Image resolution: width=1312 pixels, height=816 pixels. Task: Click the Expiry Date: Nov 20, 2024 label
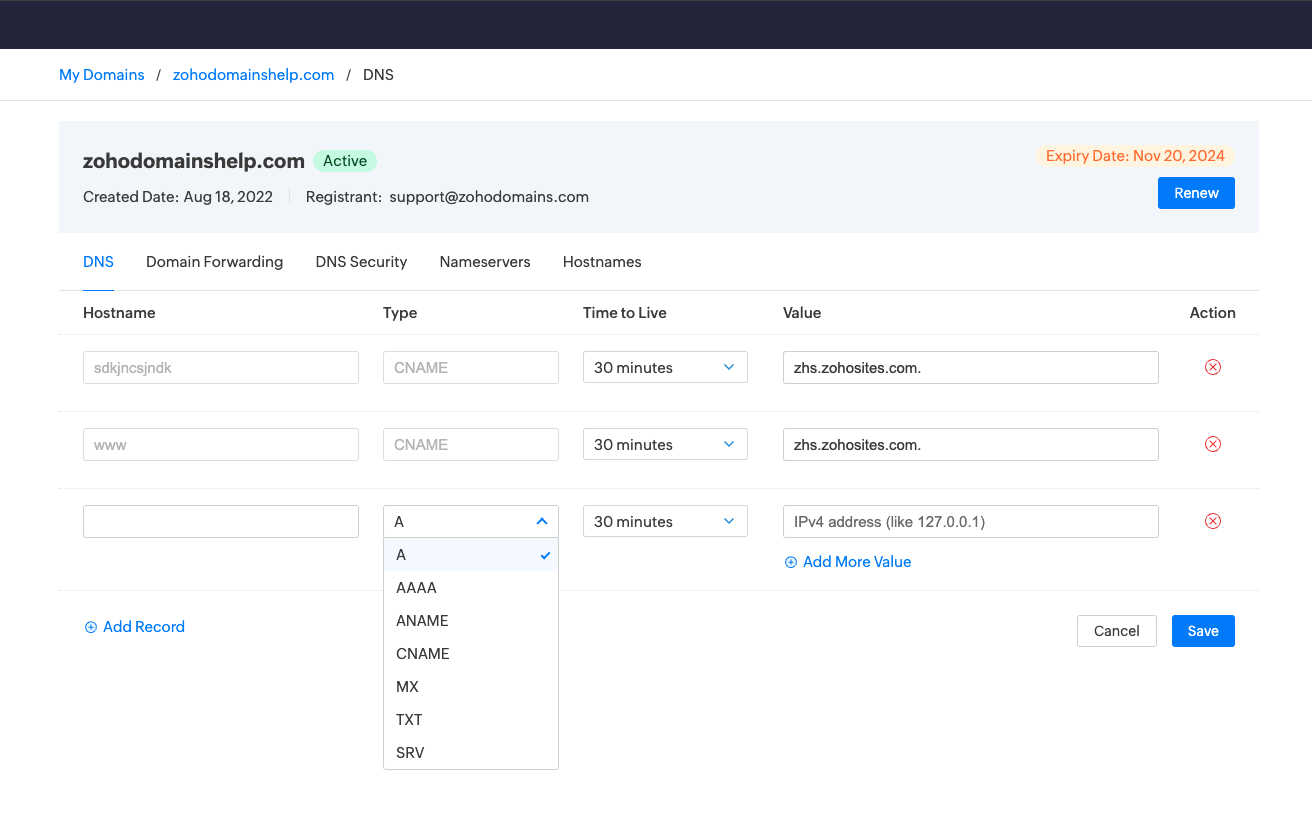coord(1135,156)
